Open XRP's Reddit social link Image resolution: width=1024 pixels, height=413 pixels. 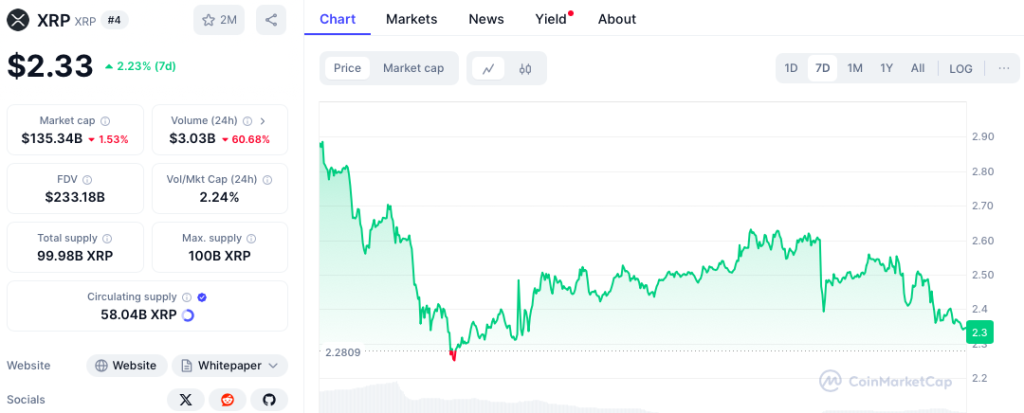coord(227,400)
